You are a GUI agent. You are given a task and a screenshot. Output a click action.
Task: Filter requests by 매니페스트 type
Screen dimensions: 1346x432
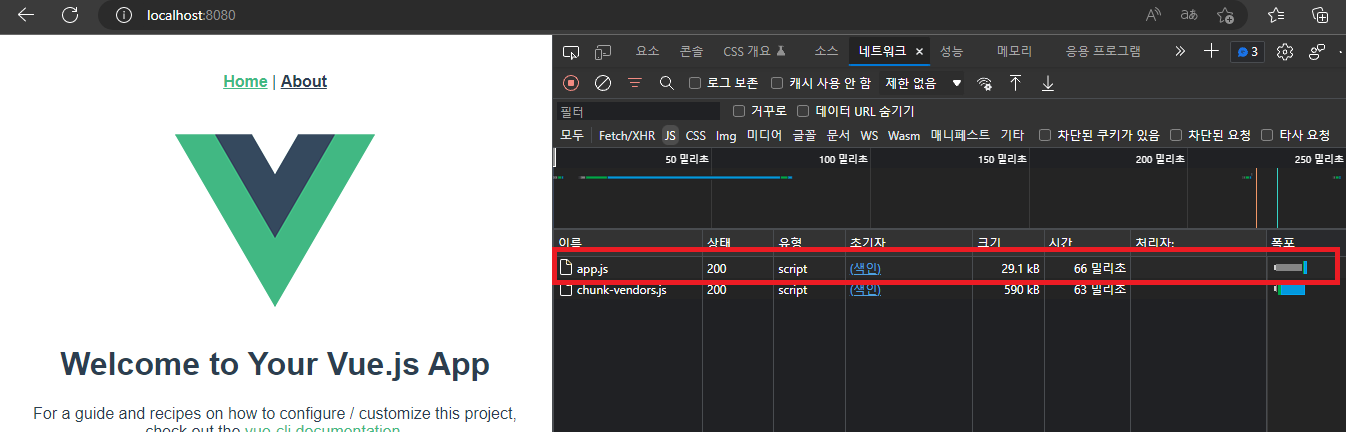960,135
